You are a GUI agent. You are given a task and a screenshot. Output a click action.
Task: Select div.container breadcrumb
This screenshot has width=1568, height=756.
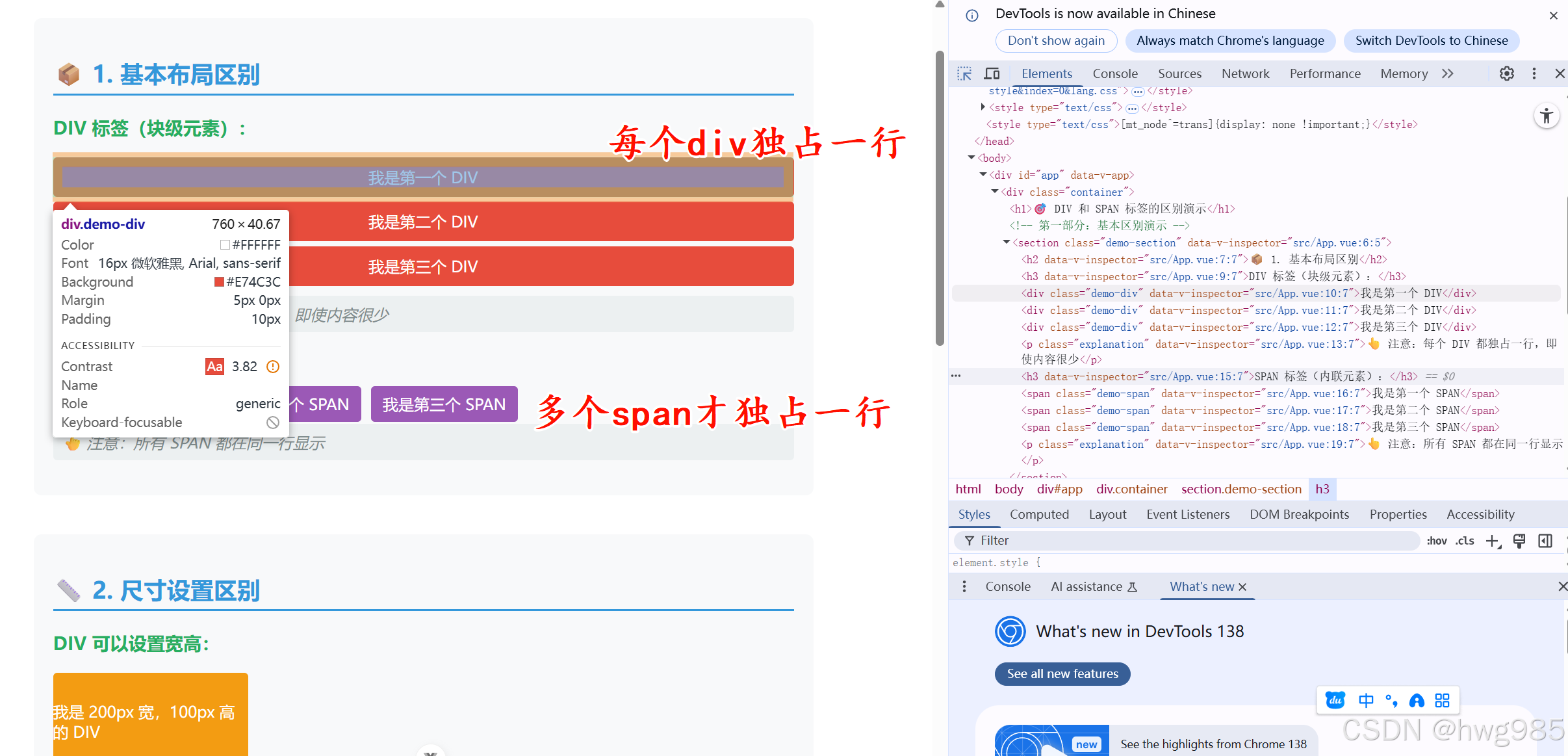(1131, 489)
